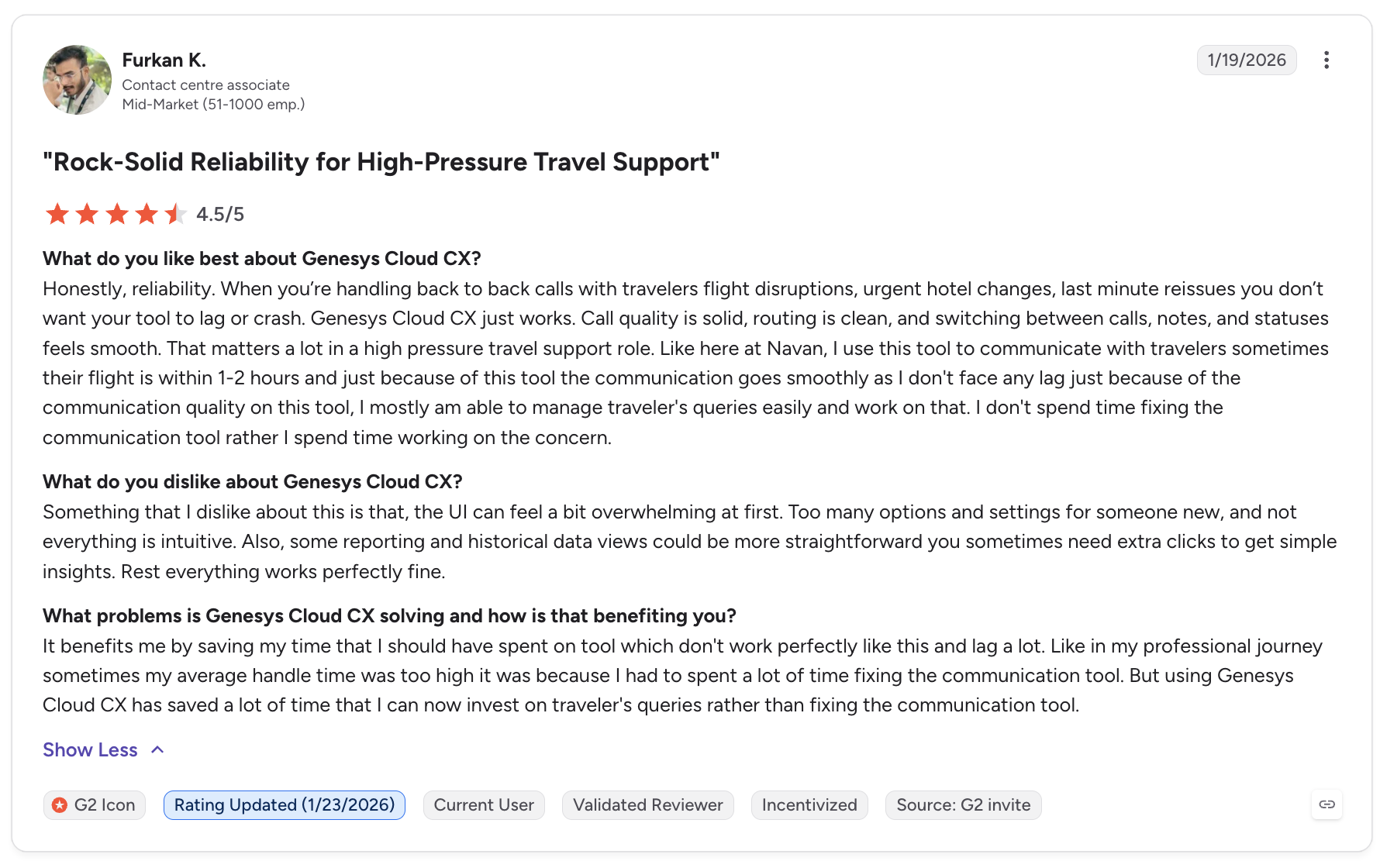The height and width of the screenshot is (868, 1380).
Task: Click the chevron beside Show Less
Action: click(x=157, y=749)
